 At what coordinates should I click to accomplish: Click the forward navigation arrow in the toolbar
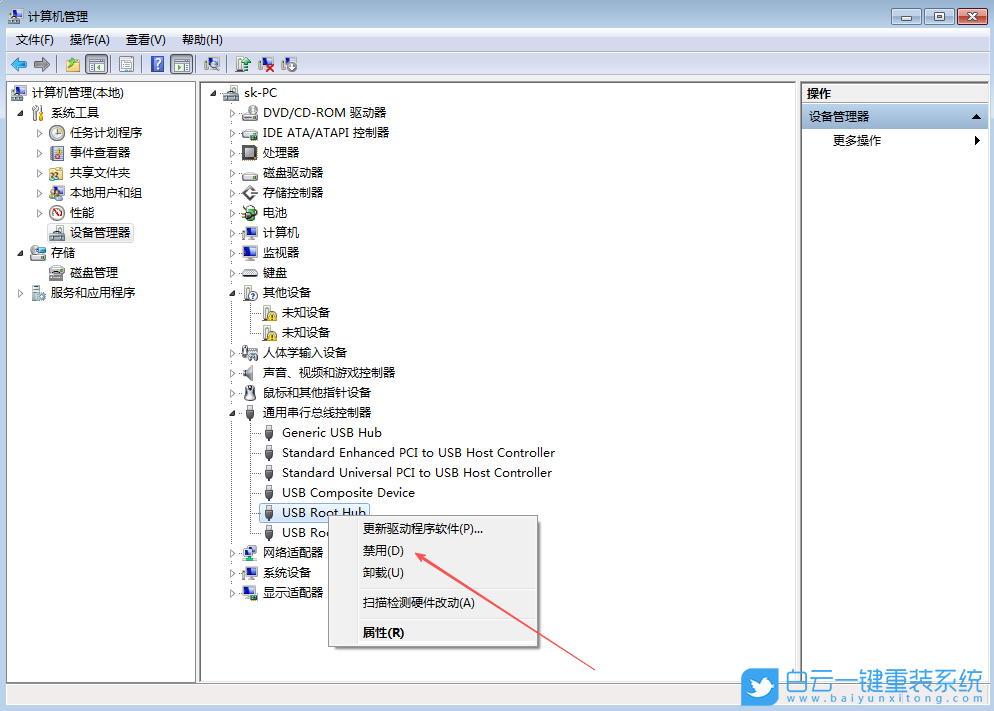click(x=41, y=63)
